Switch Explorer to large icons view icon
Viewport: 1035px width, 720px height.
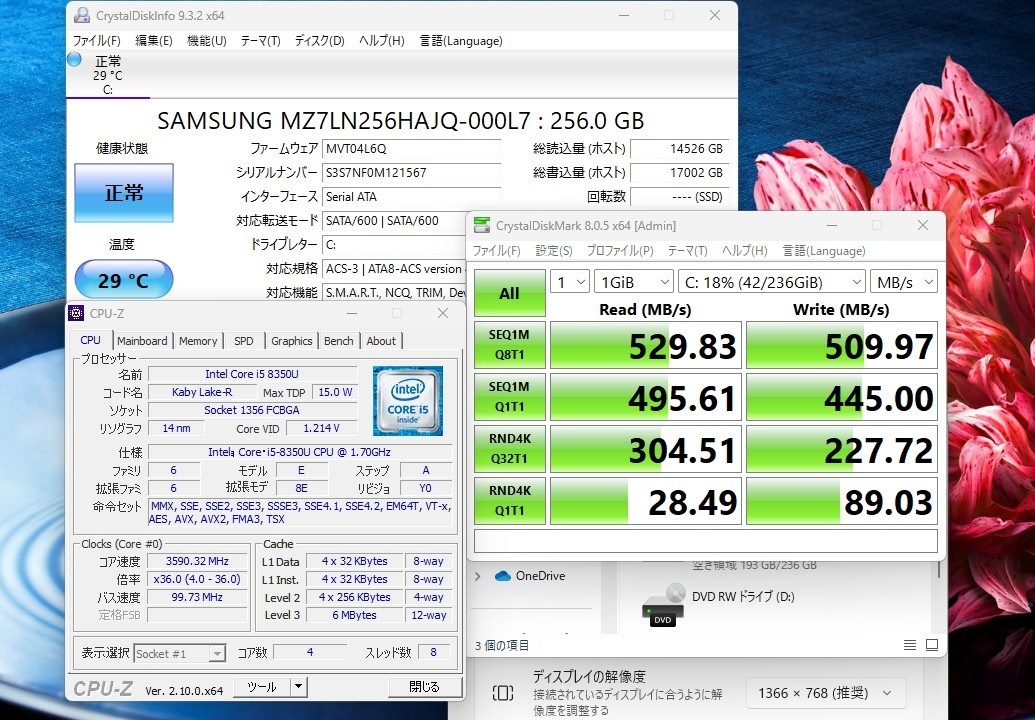[932, 645]
